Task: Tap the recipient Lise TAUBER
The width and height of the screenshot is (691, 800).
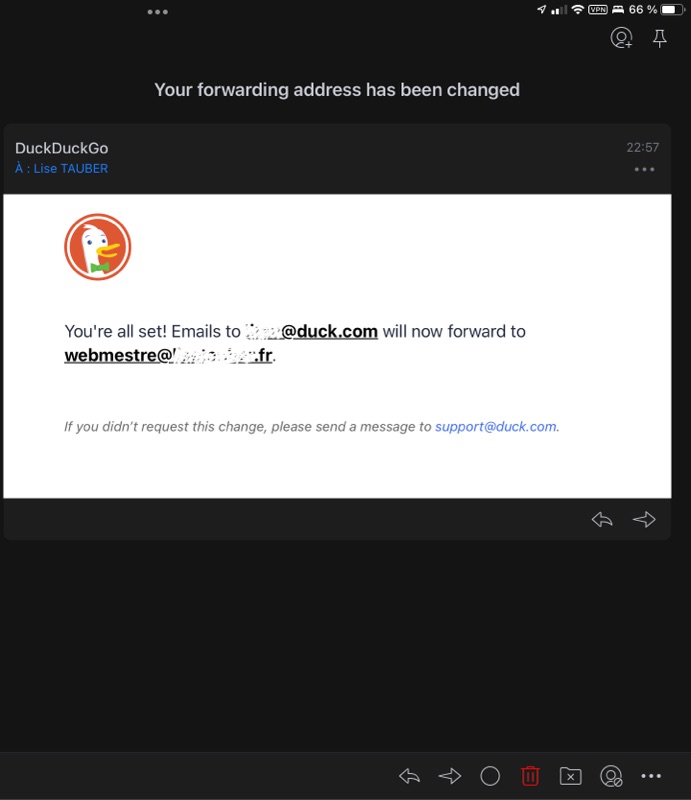Action: [70, 169]
